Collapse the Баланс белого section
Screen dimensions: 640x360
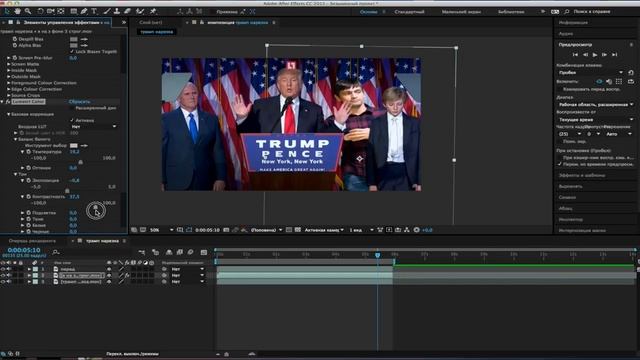point(16,139)
